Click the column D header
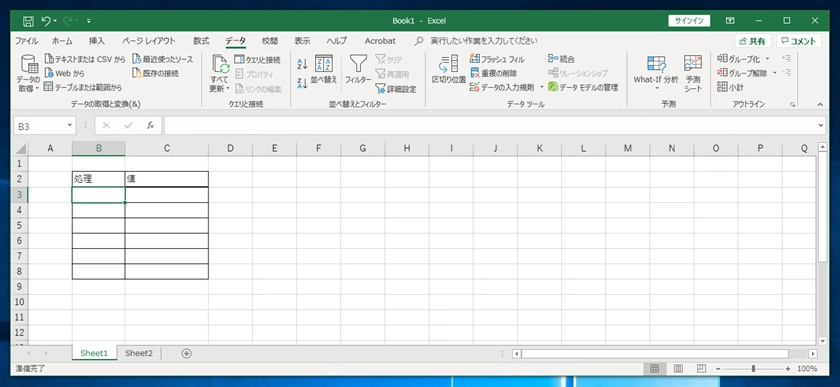Screen dimensions: 840x387 point(230,148)
